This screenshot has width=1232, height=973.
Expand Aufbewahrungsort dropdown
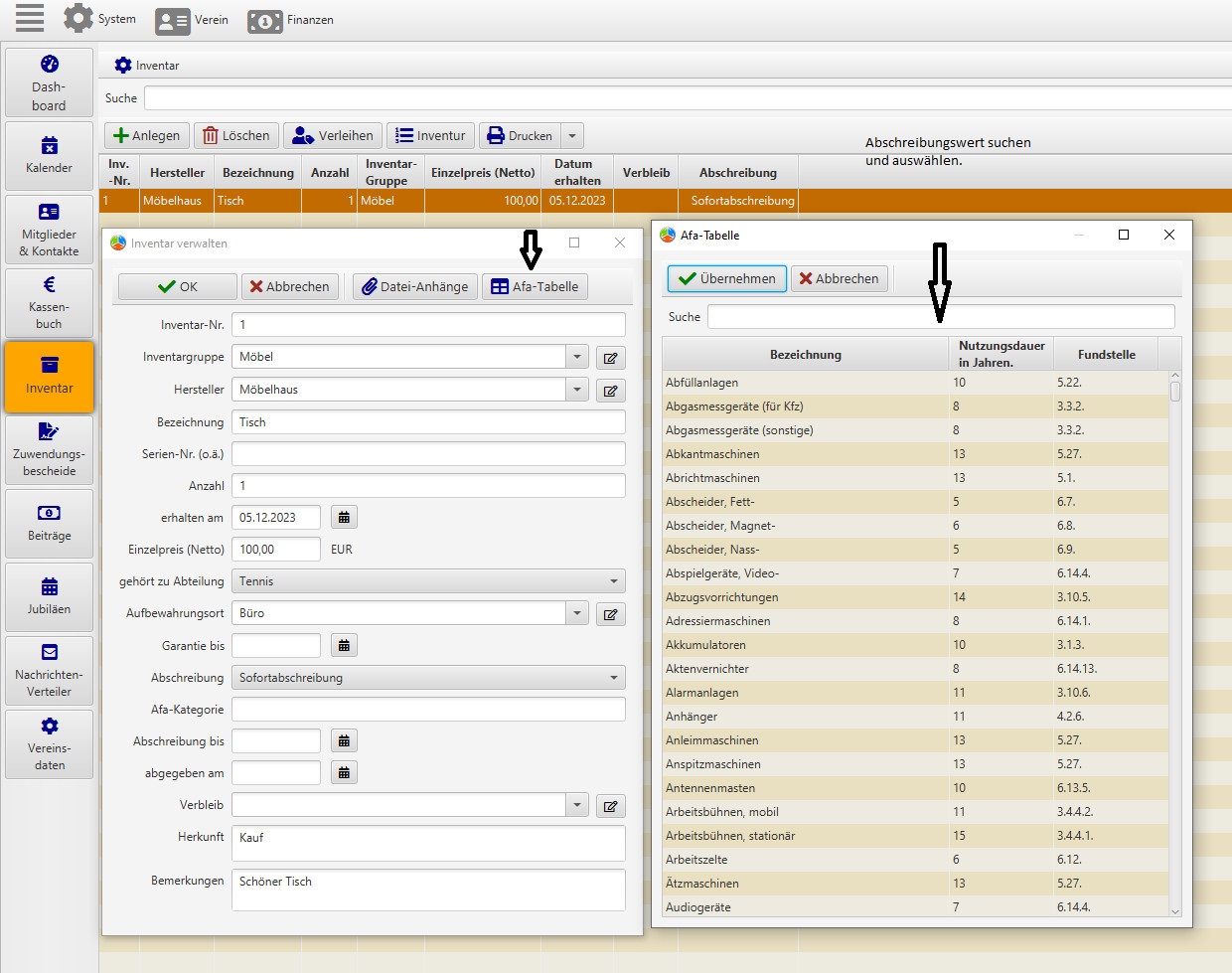coord(577,613)
